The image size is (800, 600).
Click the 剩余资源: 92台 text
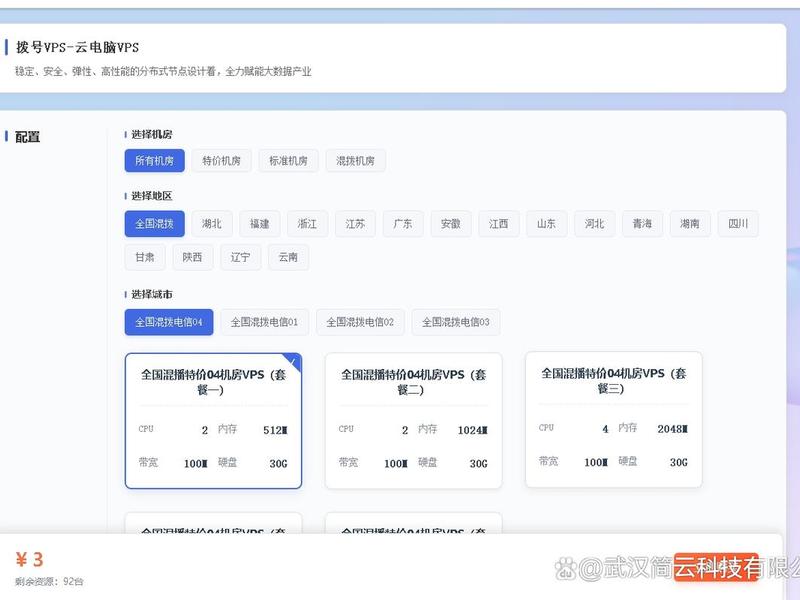click(49, 581)
